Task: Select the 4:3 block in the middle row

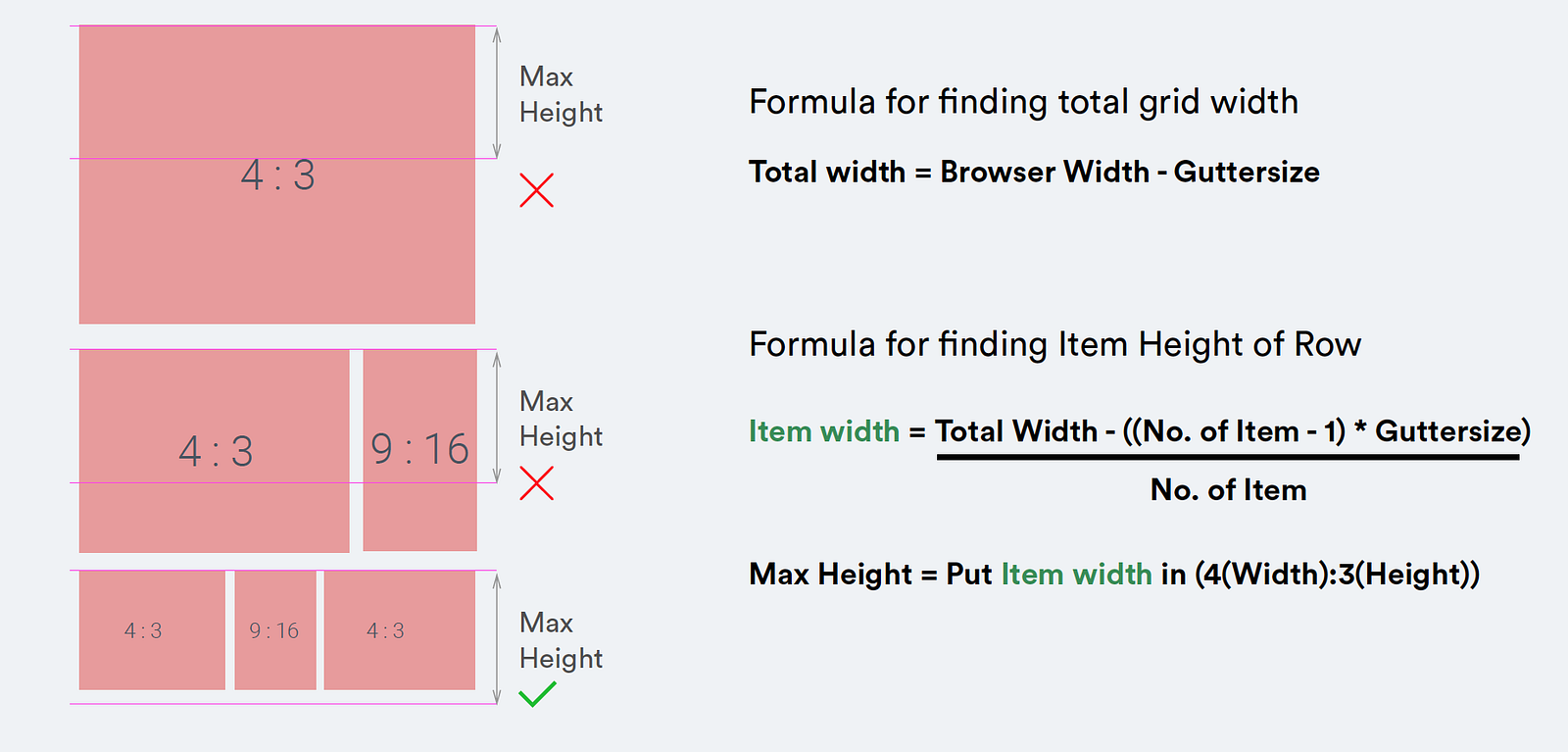Action: coord(215,451)
